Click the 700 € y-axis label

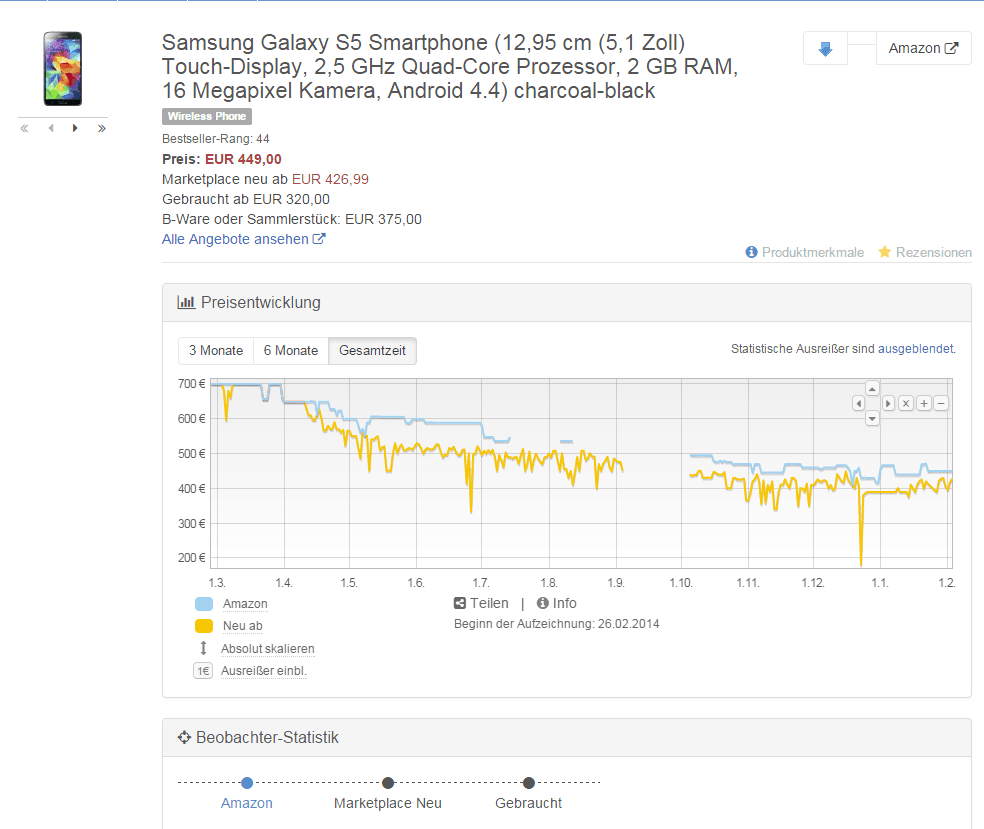(191, 383)
